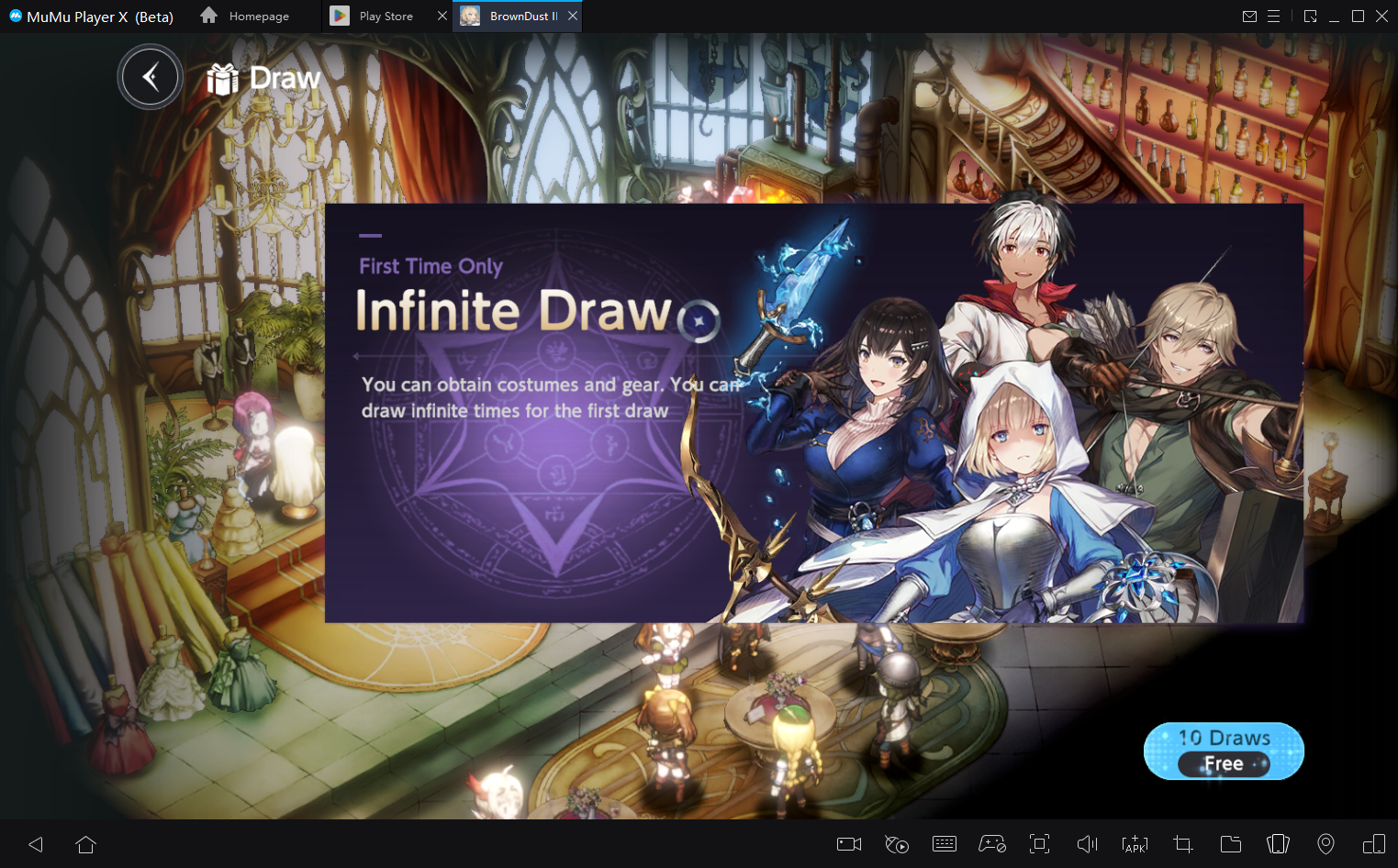Open keyboard mapping settings

tap(945, 844)
